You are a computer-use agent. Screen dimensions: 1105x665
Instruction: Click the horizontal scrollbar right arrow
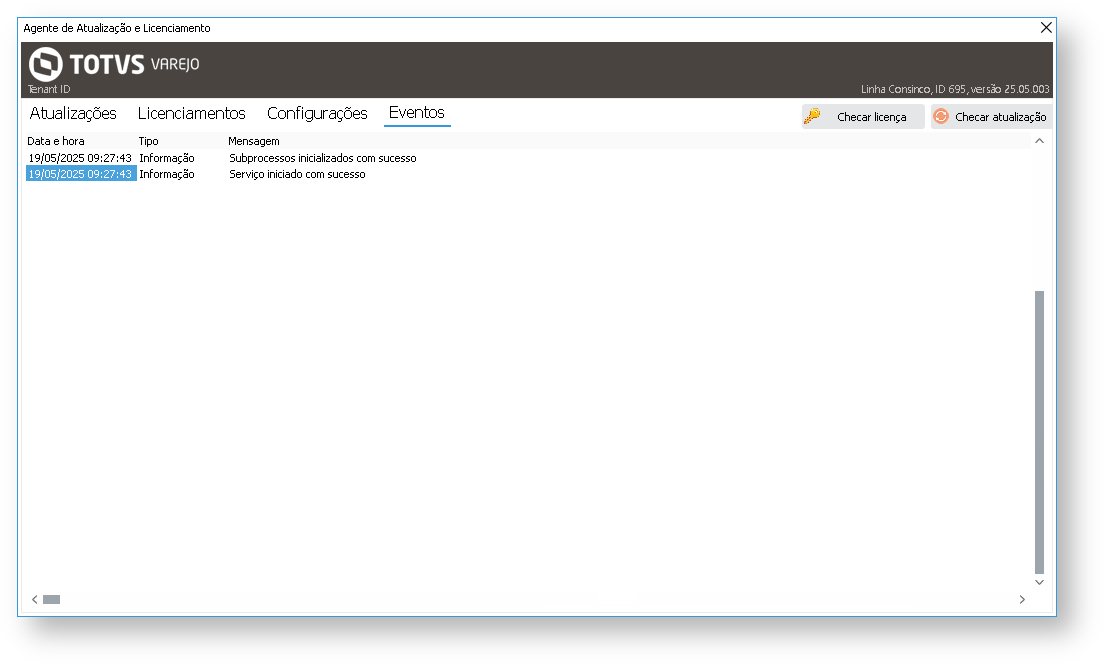pyautogui.click(x=1022, y=599)
